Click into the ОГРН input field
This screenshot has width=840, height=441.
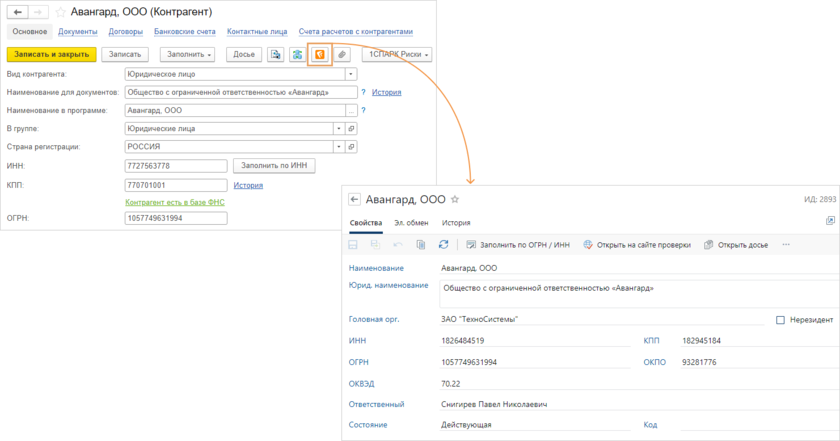tap(175, 219)
